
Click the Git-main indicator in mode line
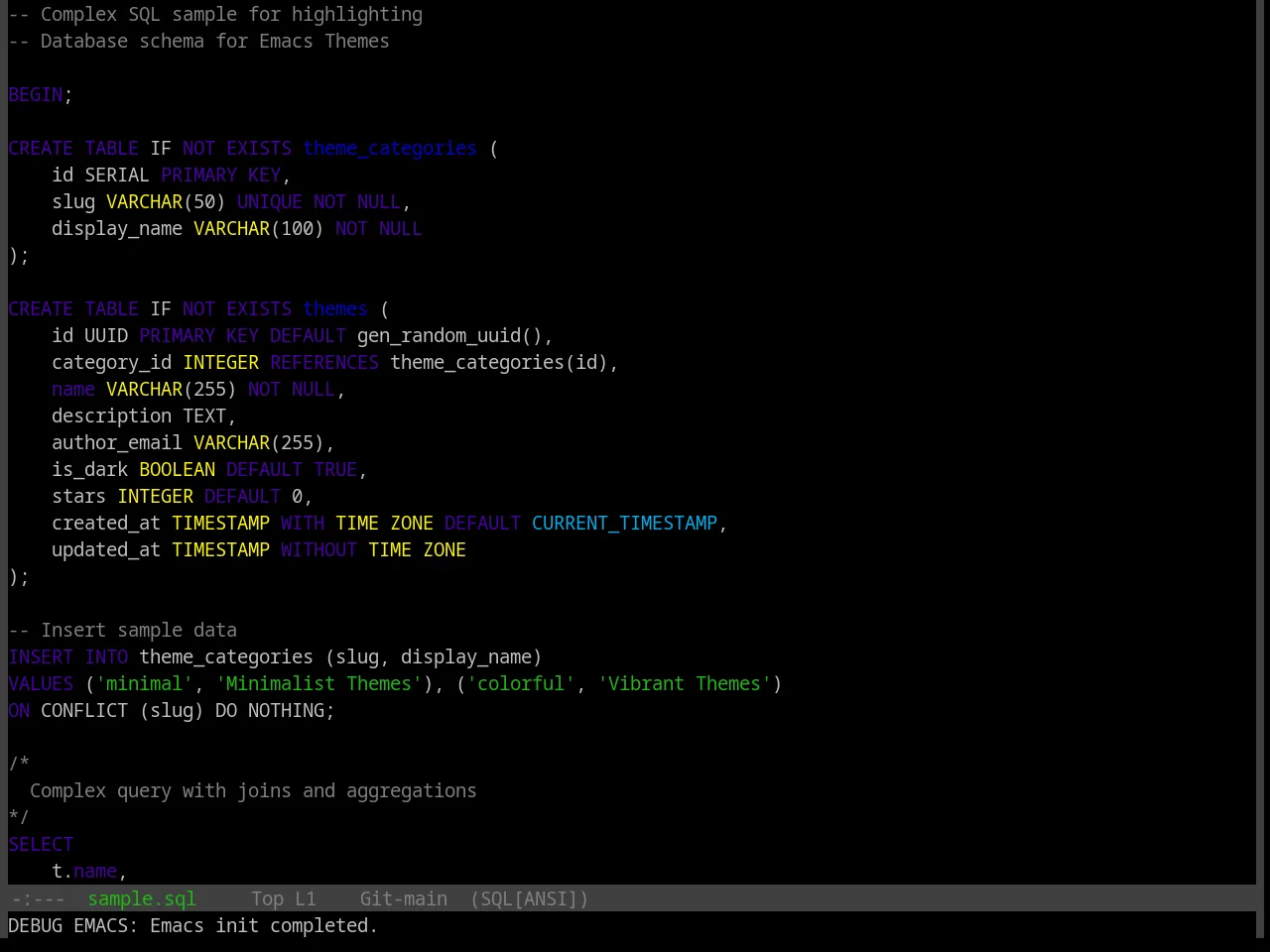(403, 898)
